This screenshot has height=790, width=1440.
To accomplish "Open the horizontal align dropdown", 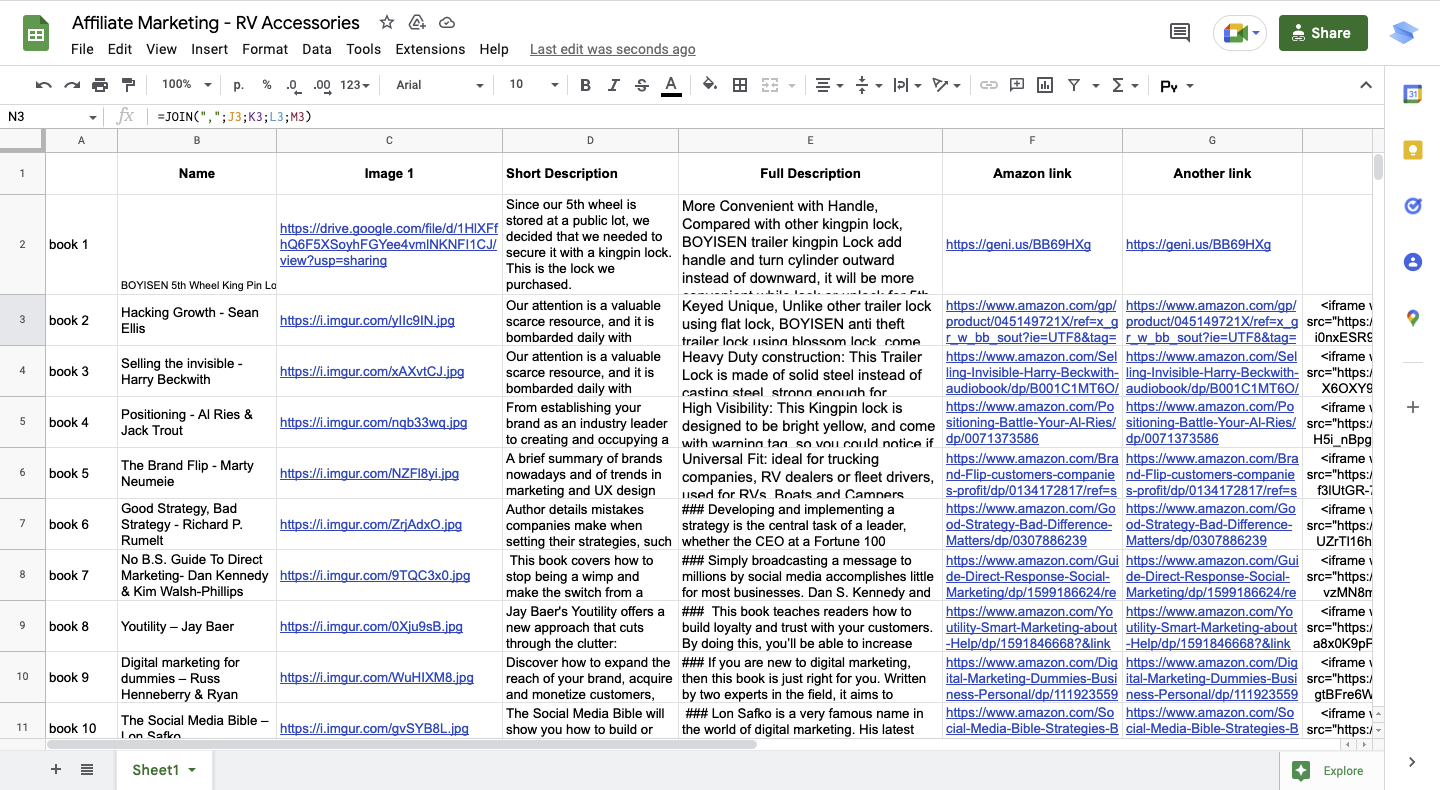I will [x=829, y=85].
